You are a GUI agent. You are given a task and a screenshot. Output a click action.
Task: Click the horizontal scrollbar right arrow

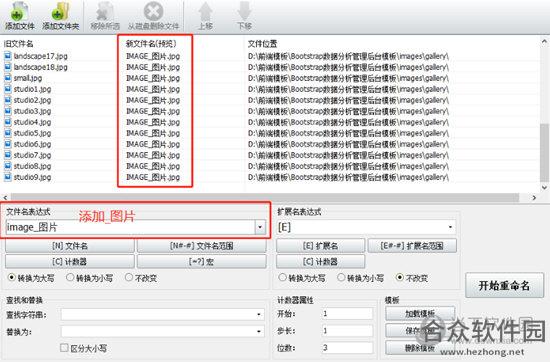point(534,197)
